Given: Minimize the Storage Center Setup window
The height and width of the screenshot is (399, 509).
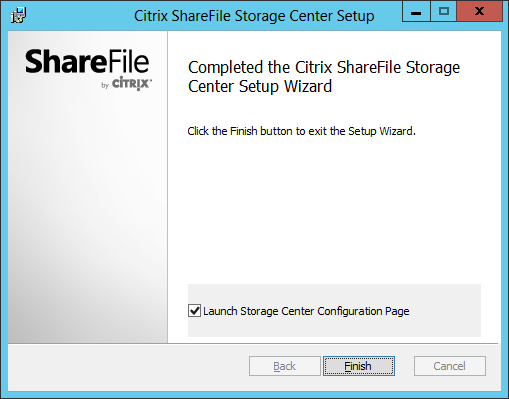Looking at the screenshot, I should (416, 11).
